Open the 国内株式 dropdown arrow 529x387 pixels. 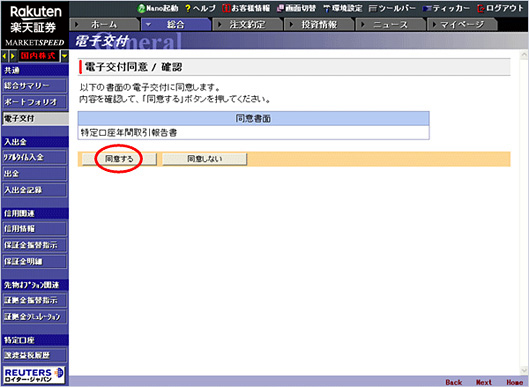coord(65,56)
